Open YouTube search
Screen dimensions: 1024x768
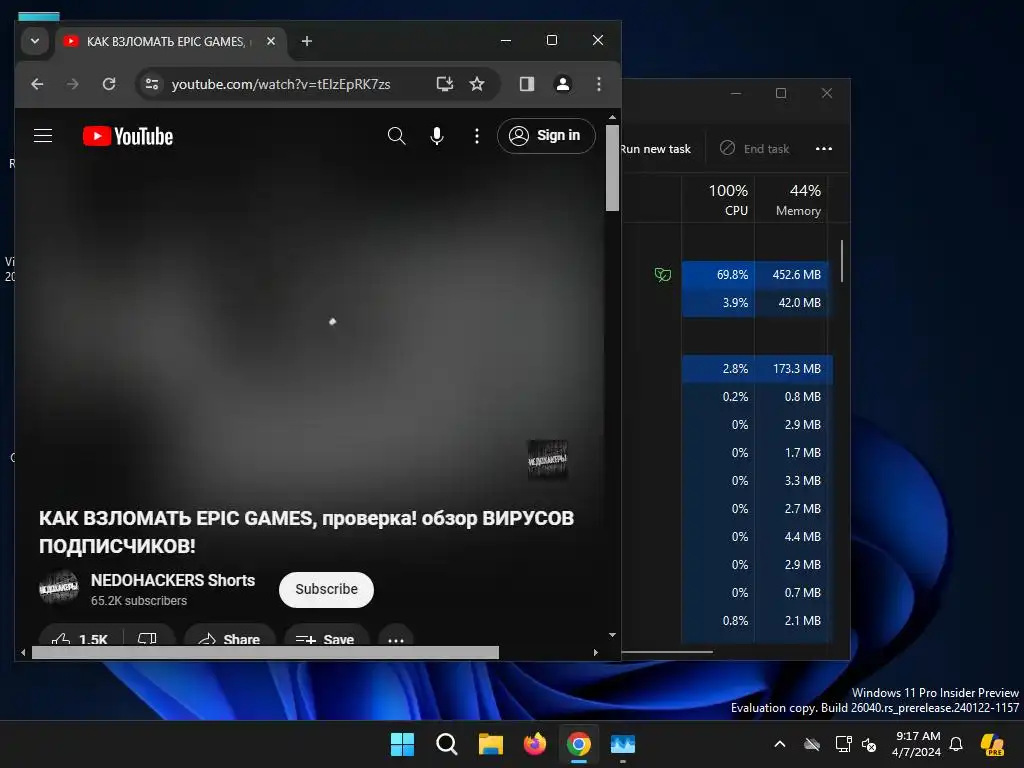tap(396, 136)
